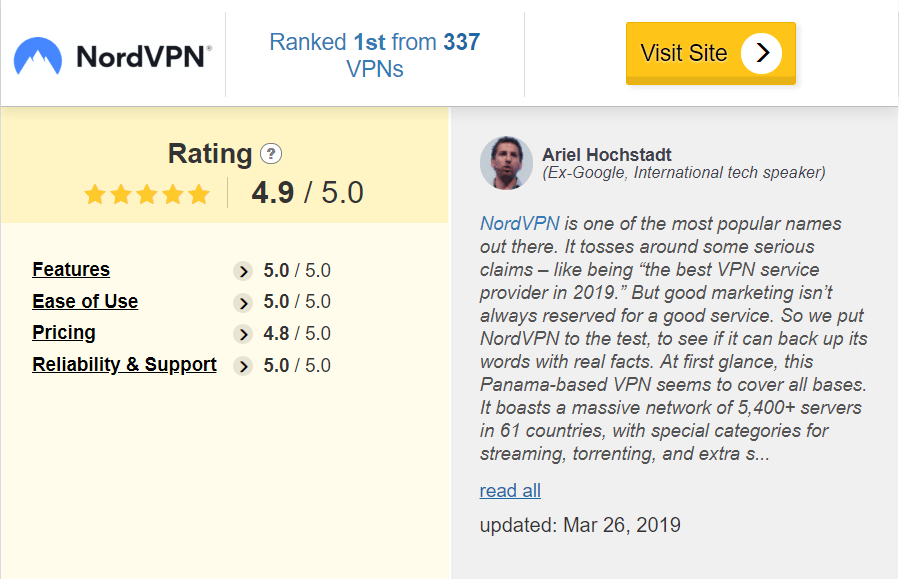Expand the review with read all
The width and height of the screenshot is (899, 579).
click(510, 491)
